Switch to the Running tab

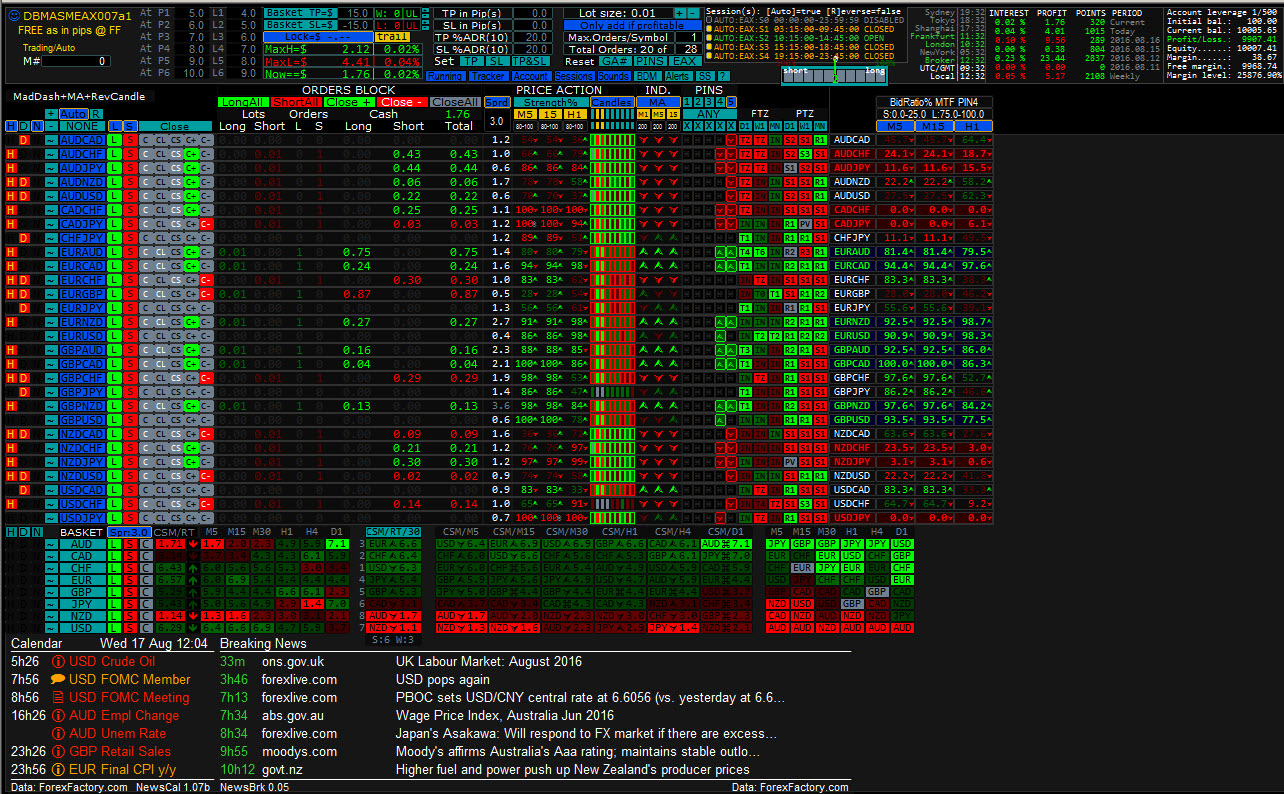coord(445,76)
